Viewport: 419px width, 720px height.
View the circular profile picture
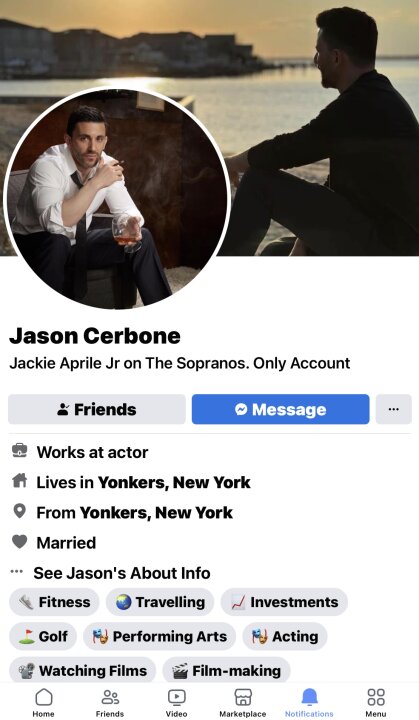click(117, 197)
